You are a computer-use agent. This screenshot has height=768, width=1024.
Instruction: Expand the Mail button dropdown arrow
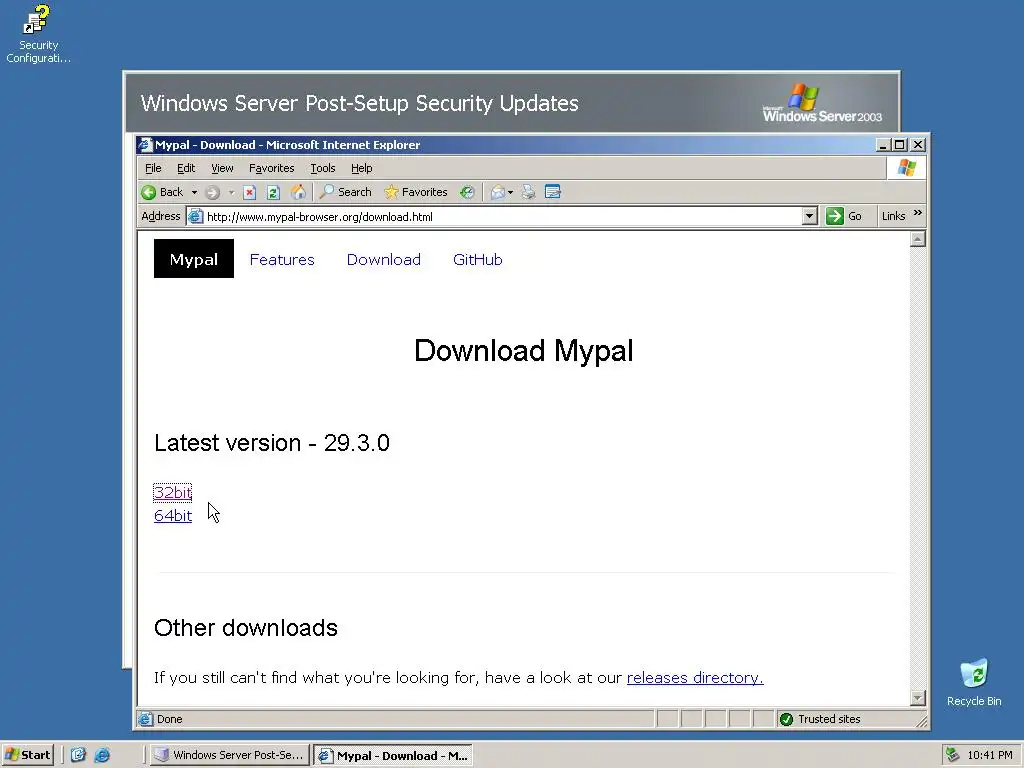click(511, 192)
